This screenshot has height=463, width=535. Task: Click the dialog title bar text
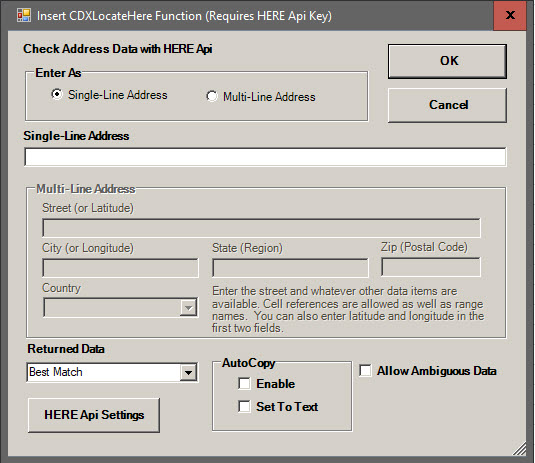coord(184,16)
